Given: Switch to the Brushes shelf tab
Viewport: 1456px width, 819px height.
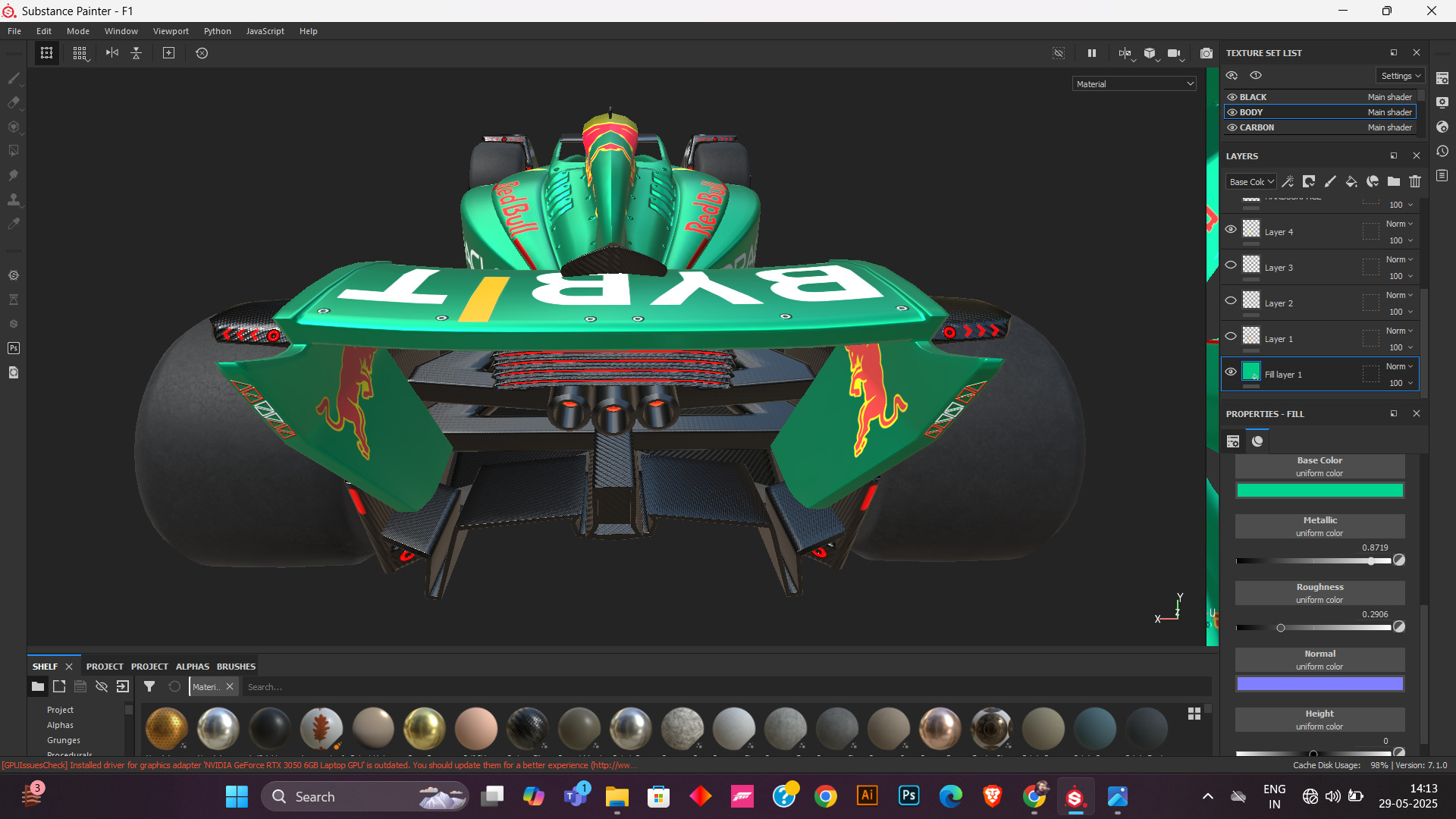Looking at the screenshot, I should tap(236, 667).
